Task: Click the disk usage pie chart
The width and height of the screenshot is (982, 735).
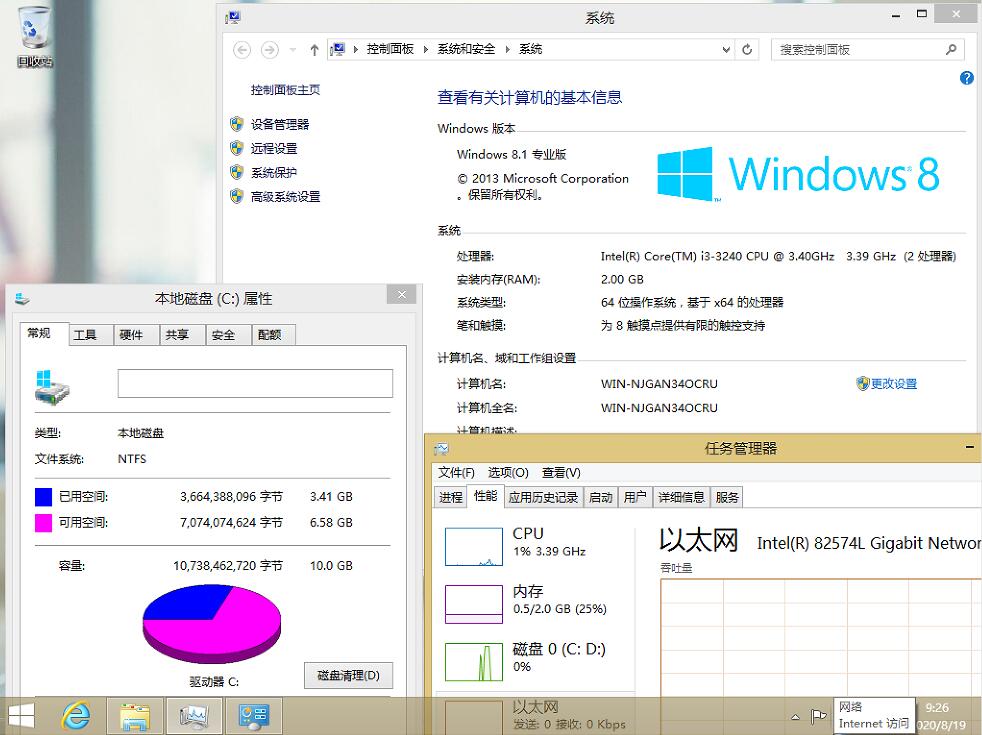Action: (212, 624)
